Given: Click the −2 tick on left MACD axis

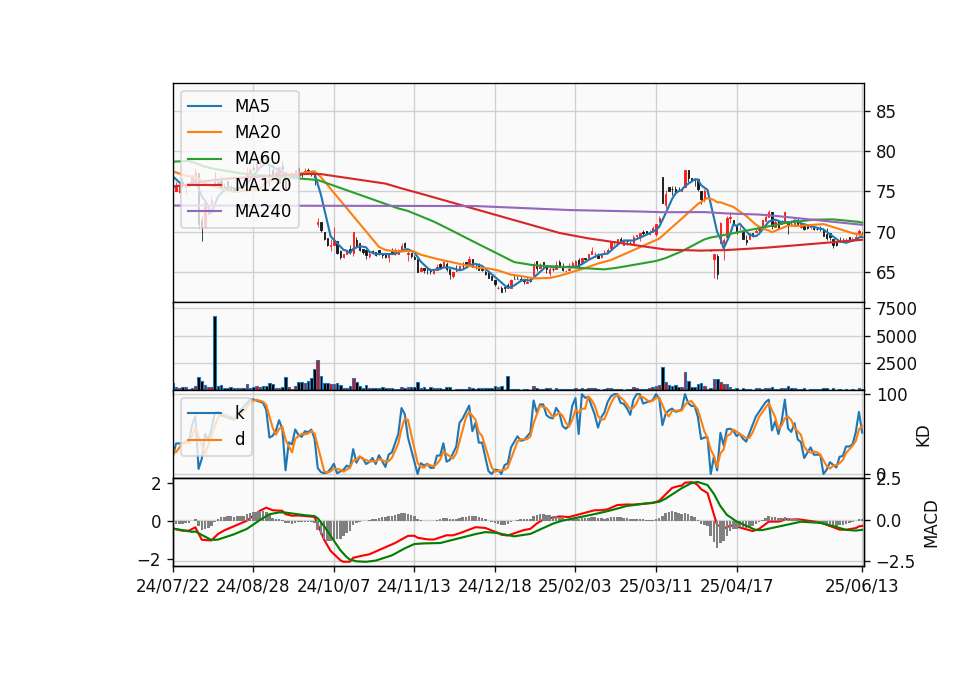Looking at the screenshot, I should click(150, 560).
